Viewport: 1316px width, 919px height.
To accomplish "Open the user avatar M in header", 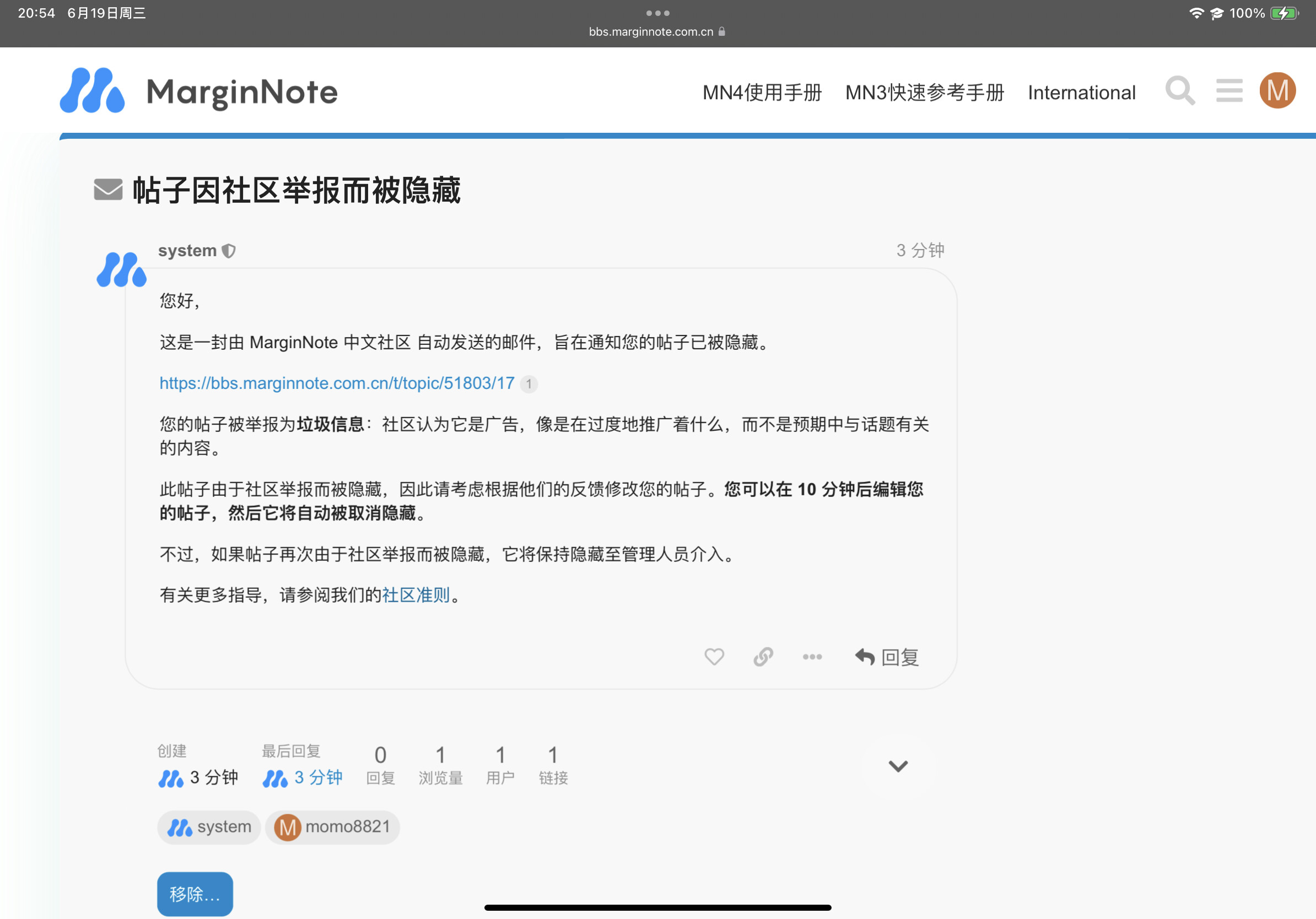I will pyautogui.click(x=1277, y=90).
